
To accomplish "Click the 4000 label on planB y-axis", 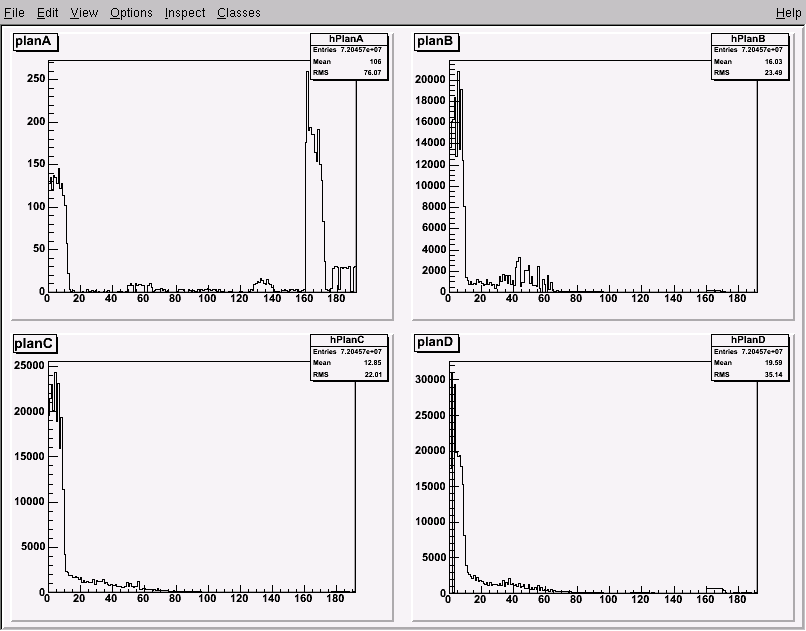I will (434, 250).
